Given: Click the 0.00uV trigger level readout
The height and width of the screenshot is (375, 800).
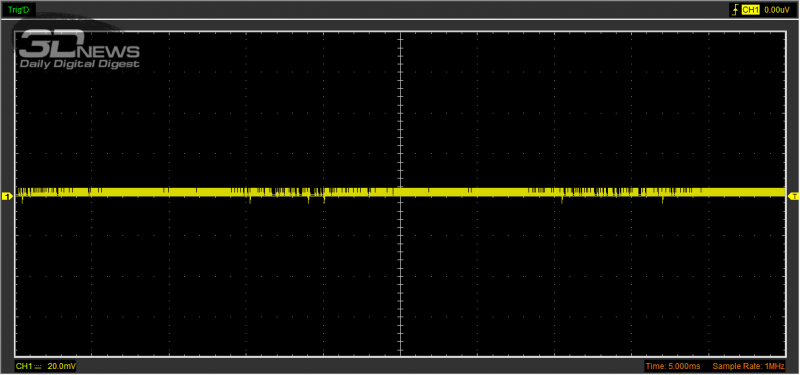Looking at the screenshot, I should click(x=777, y=9).
